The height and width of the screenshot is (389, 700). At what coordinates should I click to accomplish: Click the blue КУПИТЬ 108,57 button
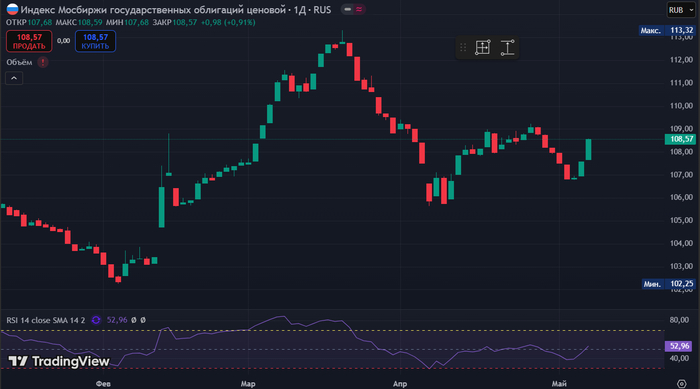pyautogui.click(x=96, y=41)
